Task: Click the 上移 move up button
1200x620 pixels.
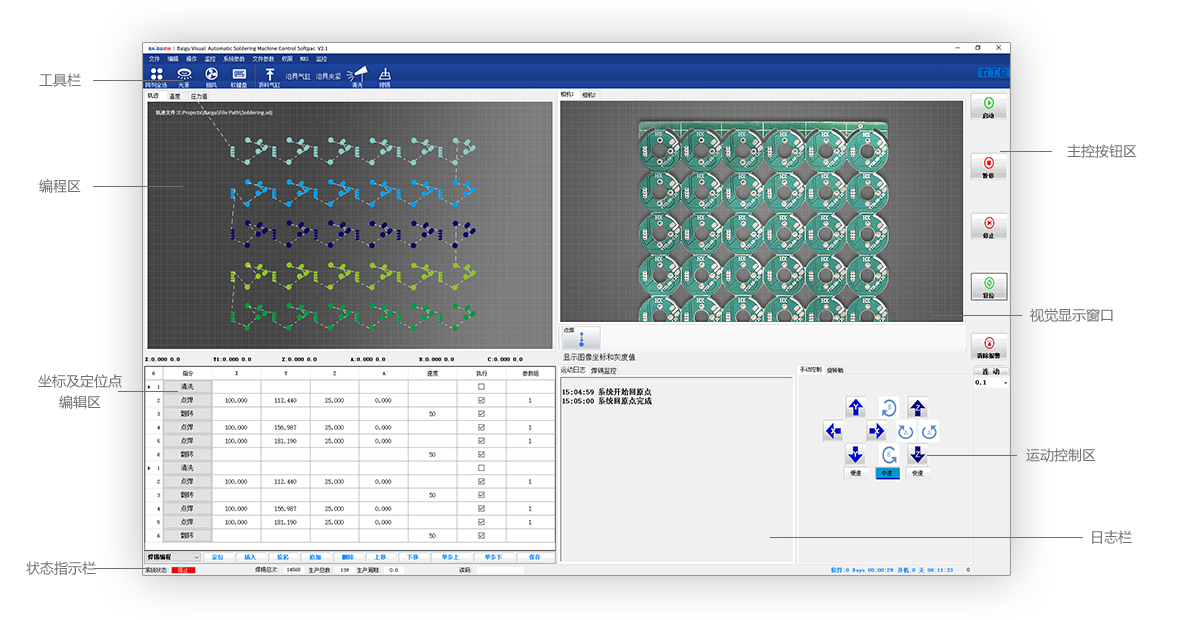Action: click(x=379, y=557)
